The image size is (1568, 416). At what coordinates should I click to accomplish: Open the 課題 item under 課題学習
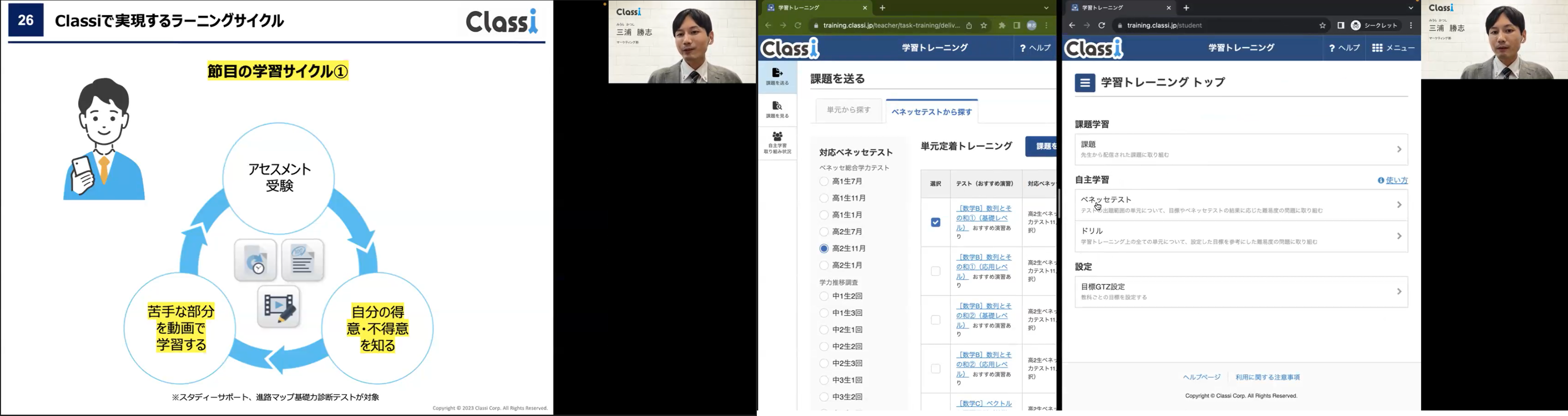click(x=1241, y=150)
